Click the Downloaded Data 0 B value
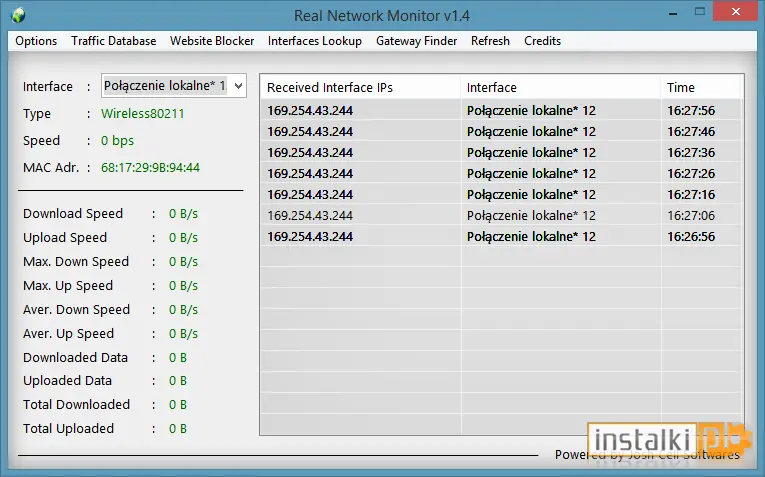Viewport: 765px width, 477px height. [178, 358]
